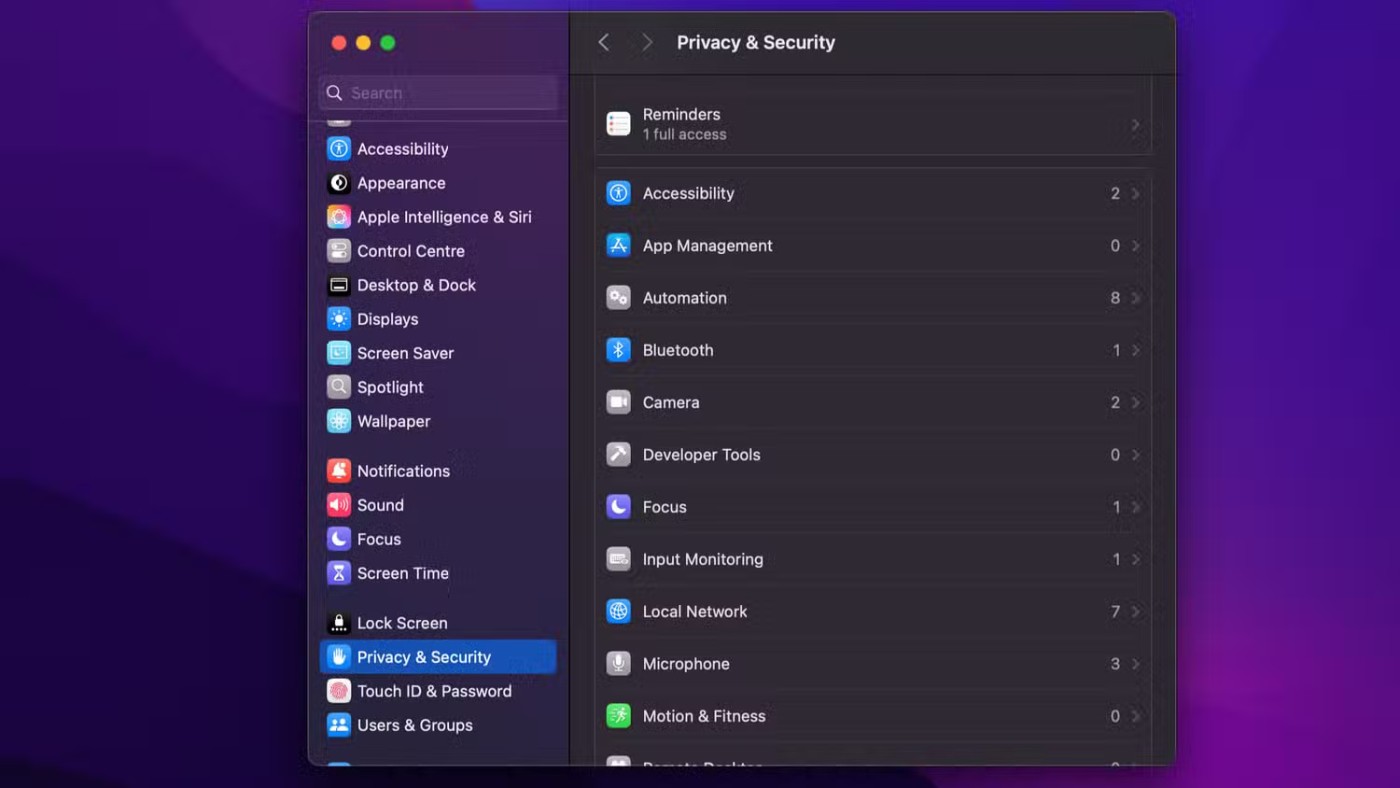Expand Automation row using its chevron
This screenshot has width=1400, height=788.
[x=1135, y=298]
